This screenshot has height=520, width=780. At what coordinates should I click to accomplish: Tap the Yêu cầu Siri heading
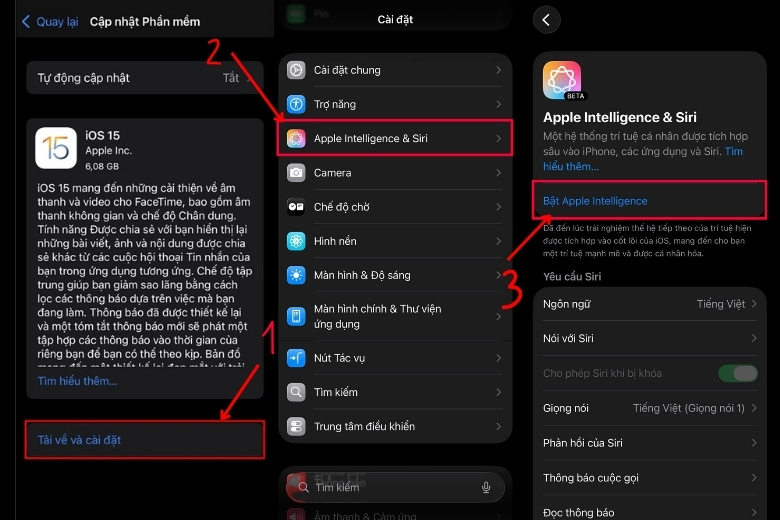[572, 277]
